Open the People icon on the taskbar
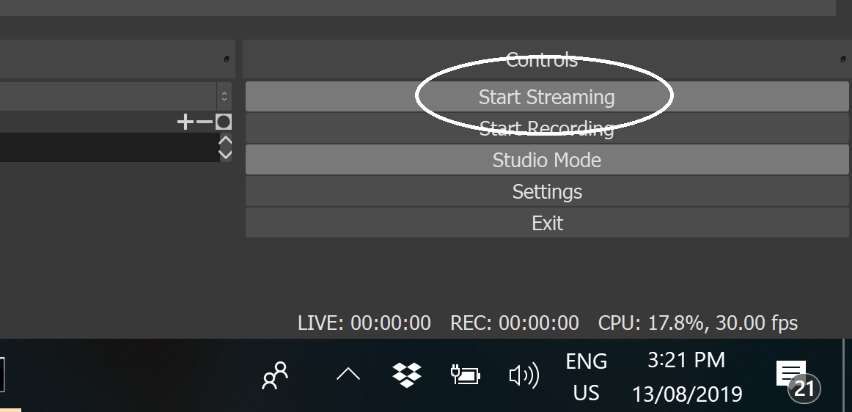Image resolution: width=852 pixels, height=412 pixels. pyautogui.click(x=275, y=376)
